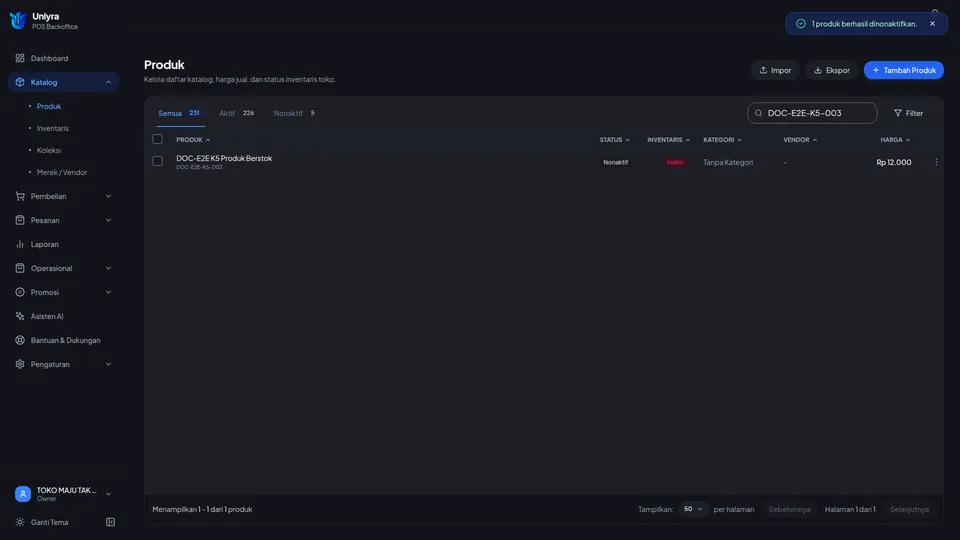This screenshot has width=960, height=540.
Task: Click the Tanpa Kategori cell
Action: point(728,162)
